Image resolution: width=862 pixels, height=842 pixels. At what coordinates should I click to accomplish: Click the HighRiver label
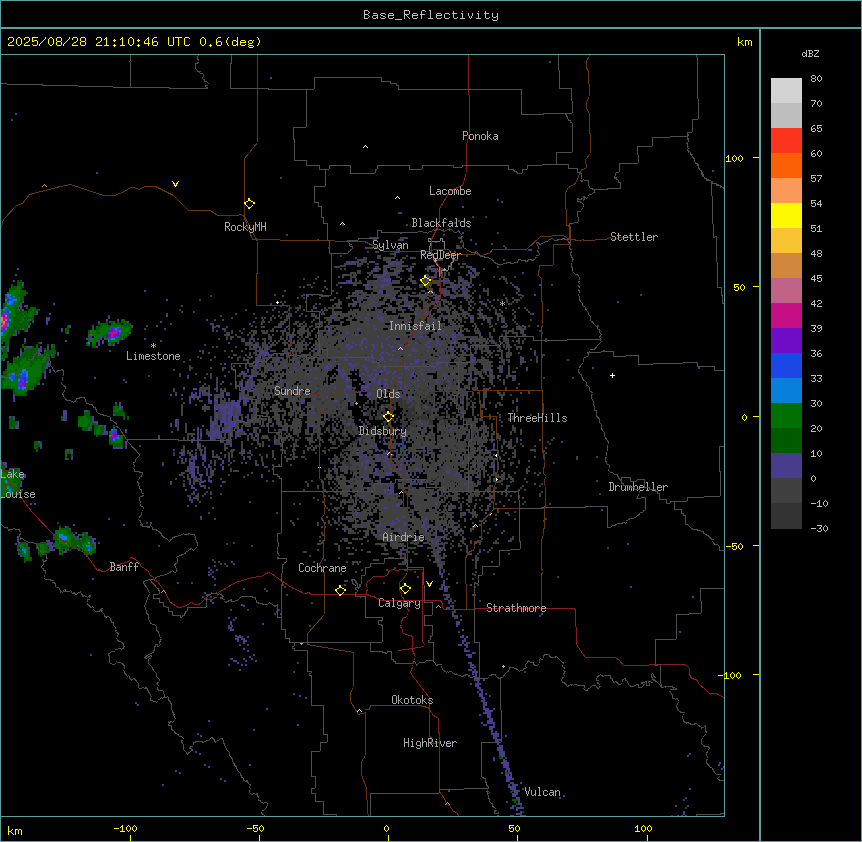pyautogui.click(x=430, y=743)
